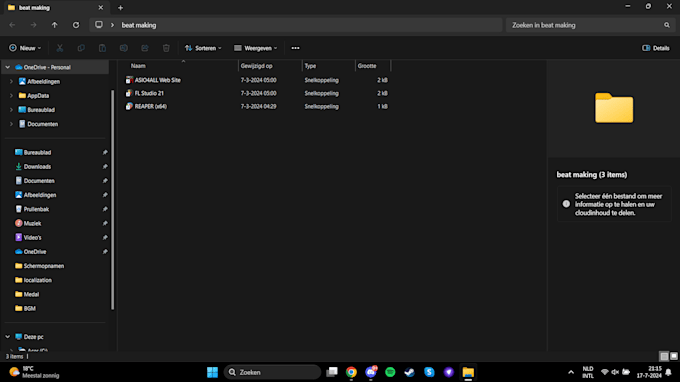Screen dimensions: 680x382
Task: Select the FL Studio 21 shortcut
Action: click(149, 93)
